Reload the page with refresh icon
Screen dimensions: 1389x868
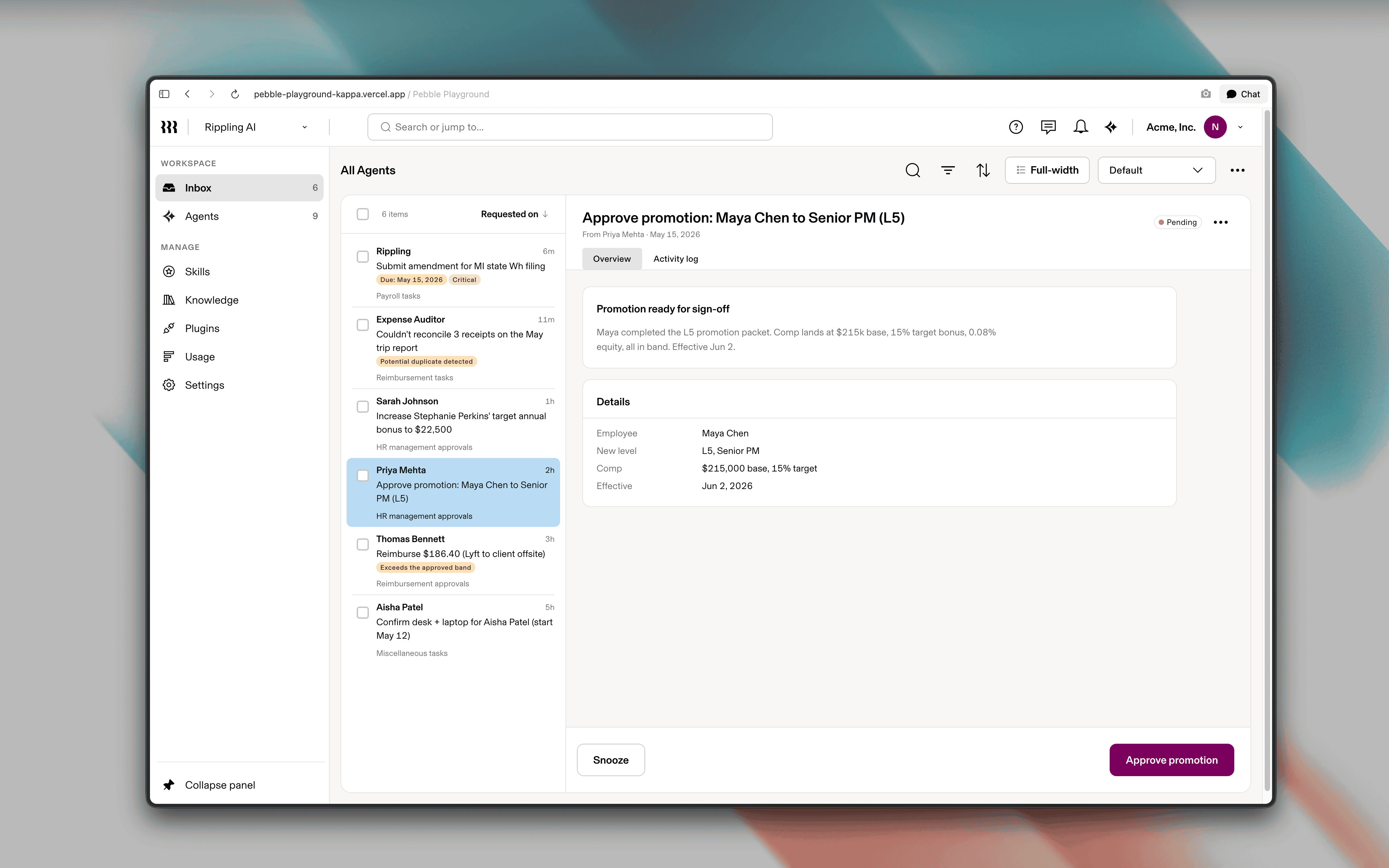[x=235, y=94]
